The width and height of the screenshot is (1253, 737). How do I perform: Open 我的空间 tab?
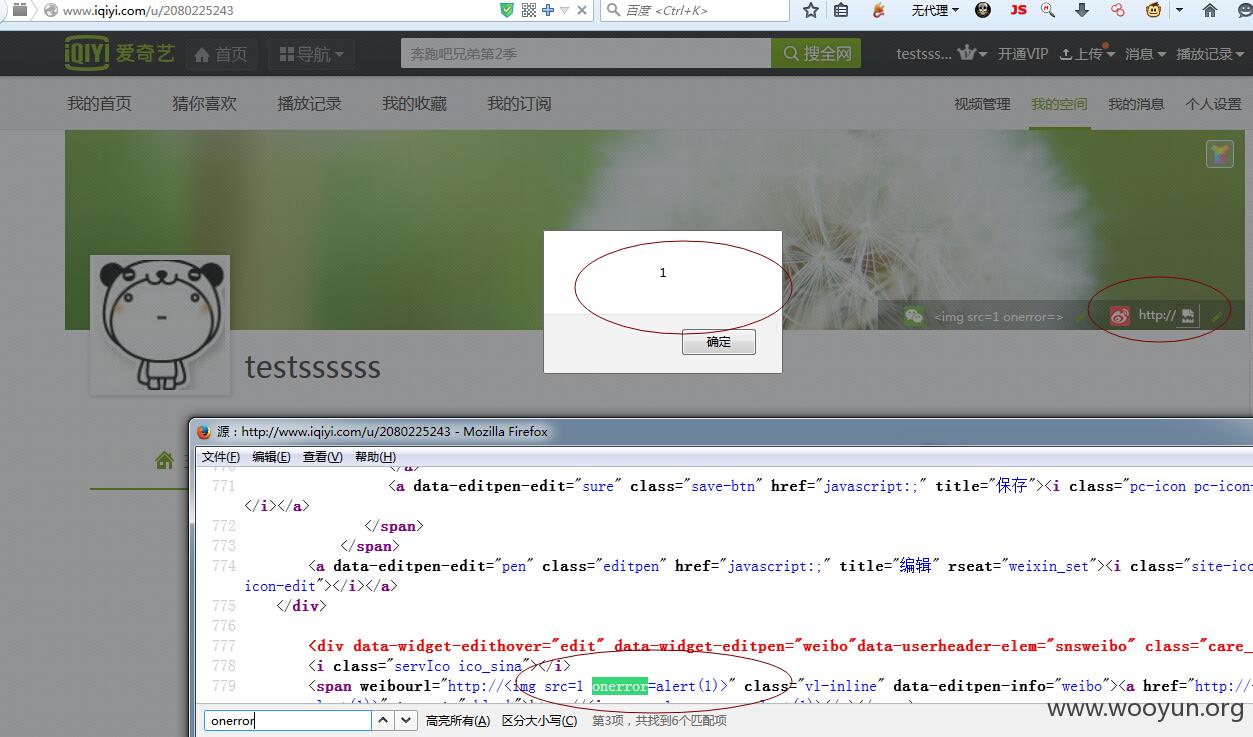click(1059, 104)
